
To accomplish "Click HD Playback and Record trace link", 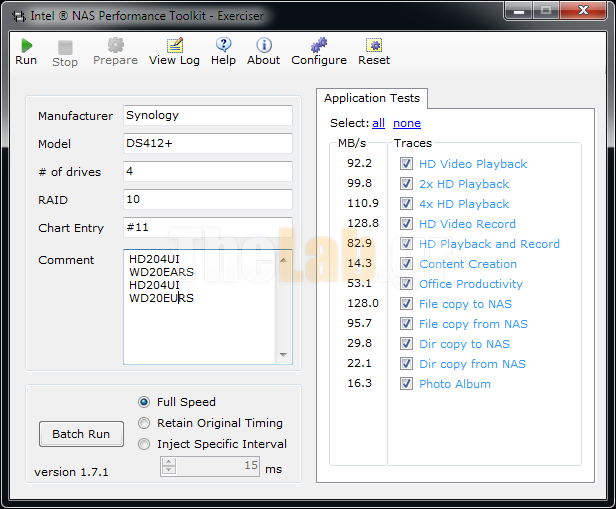I will click(x=490, y=244).
